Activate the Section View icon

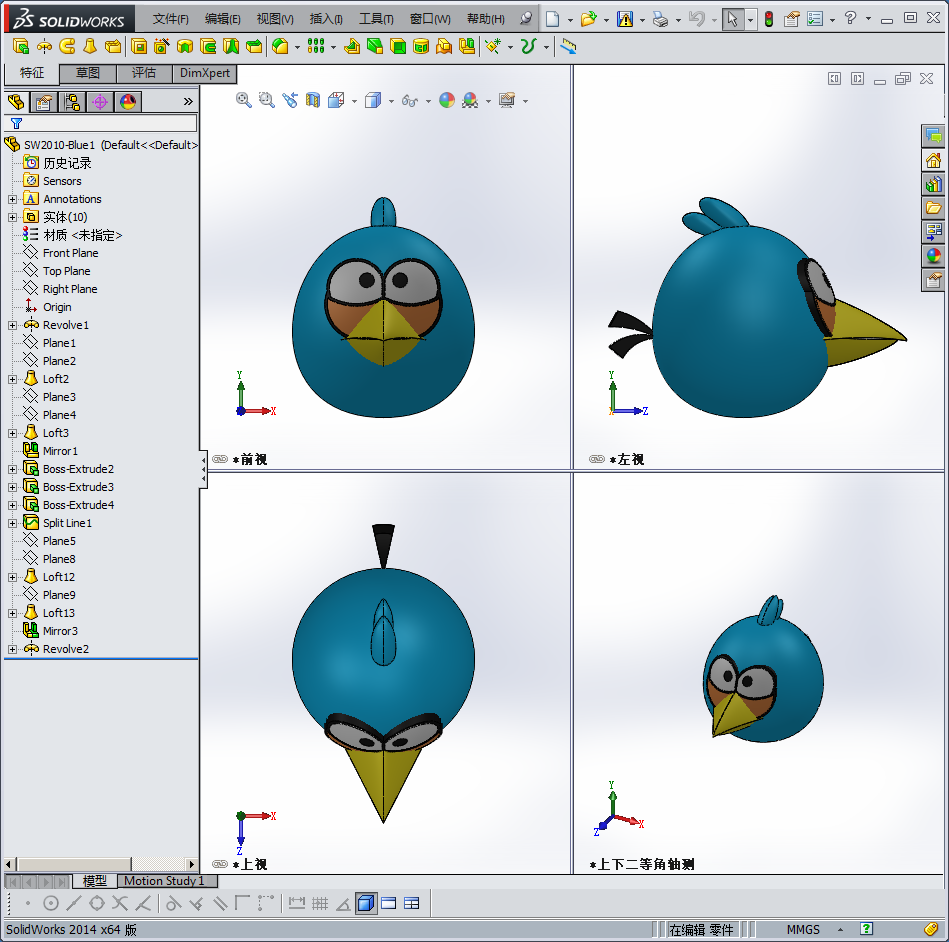[313, 100]
